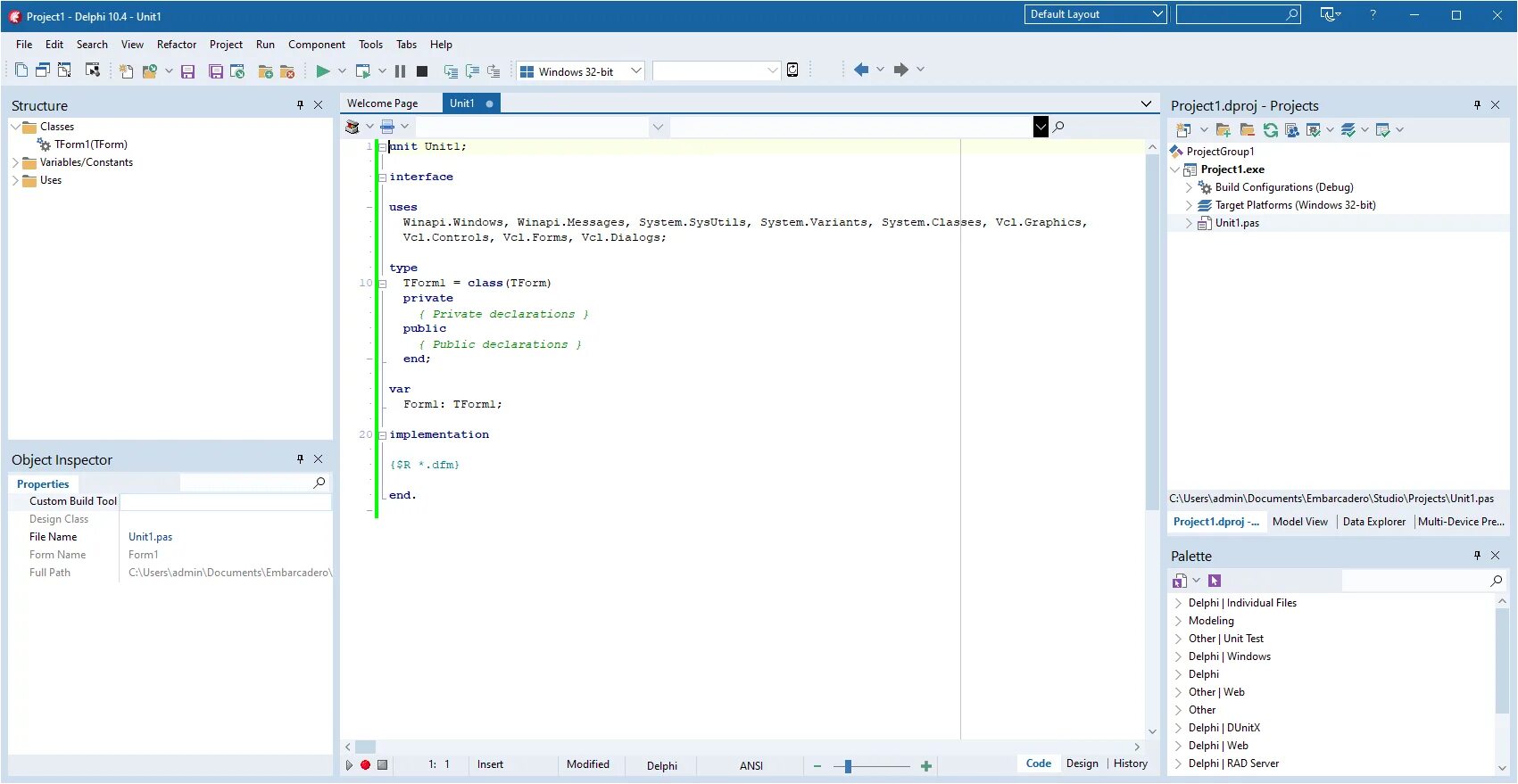The width and height of the screenshot is (1518, 784).
Task: Run the project with green play button
Action: (x=323, y=70)
